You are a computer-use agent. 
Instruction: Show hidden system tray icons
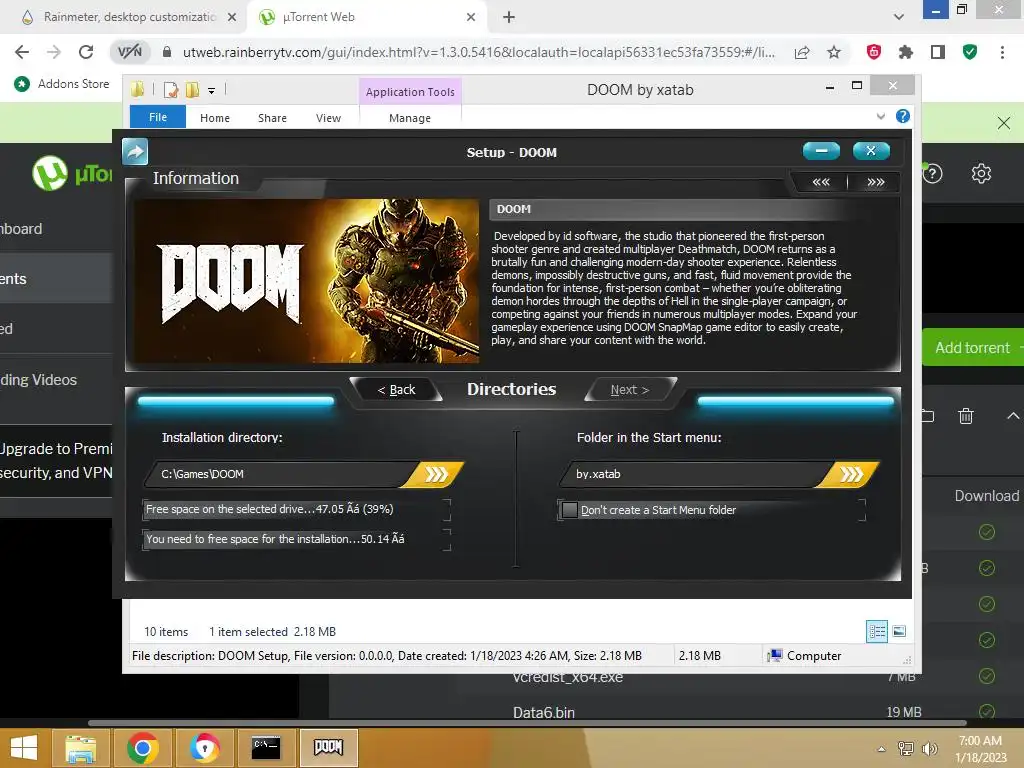(x=881, y=749)
